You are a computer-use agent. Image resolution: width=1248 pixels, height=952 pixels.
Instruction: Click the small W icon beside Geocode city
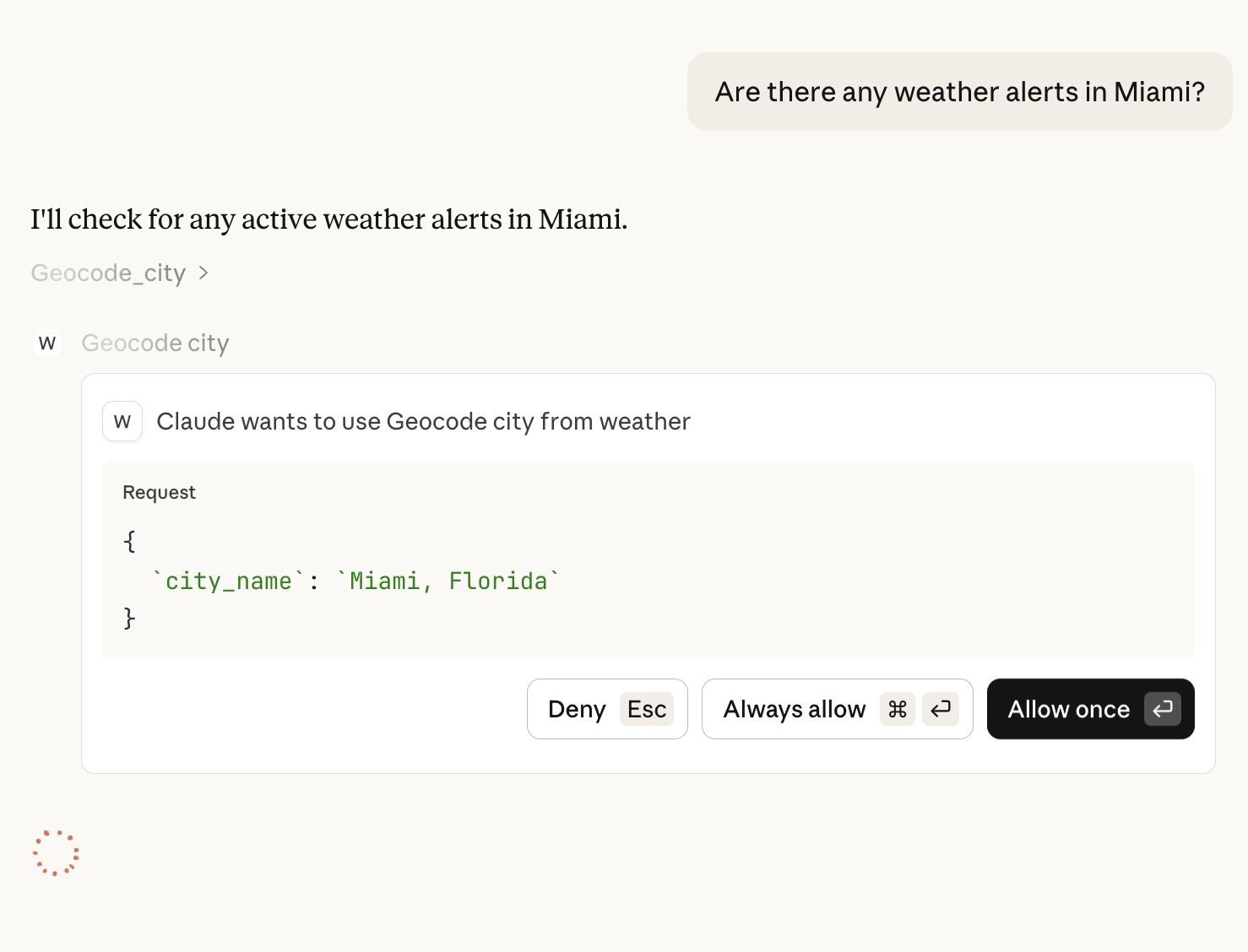click(x=47, y=343)
